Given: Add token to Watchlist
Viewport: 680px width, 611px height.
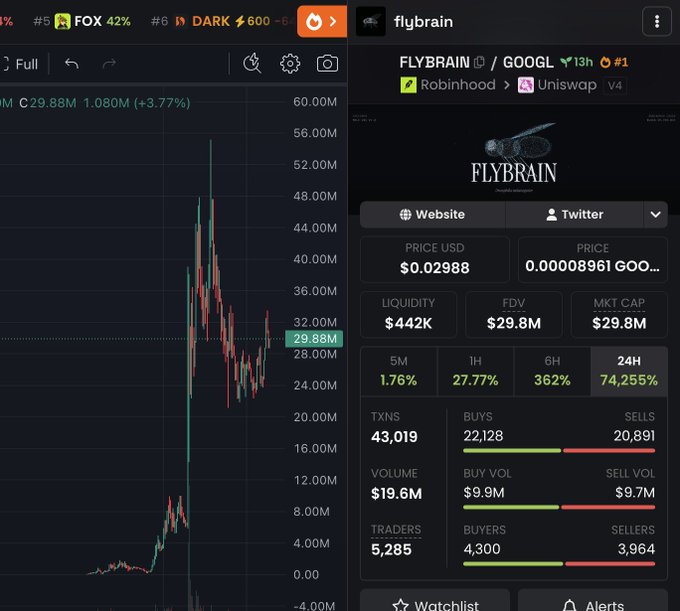Looking at the screenshot, I should click(435, 602).
